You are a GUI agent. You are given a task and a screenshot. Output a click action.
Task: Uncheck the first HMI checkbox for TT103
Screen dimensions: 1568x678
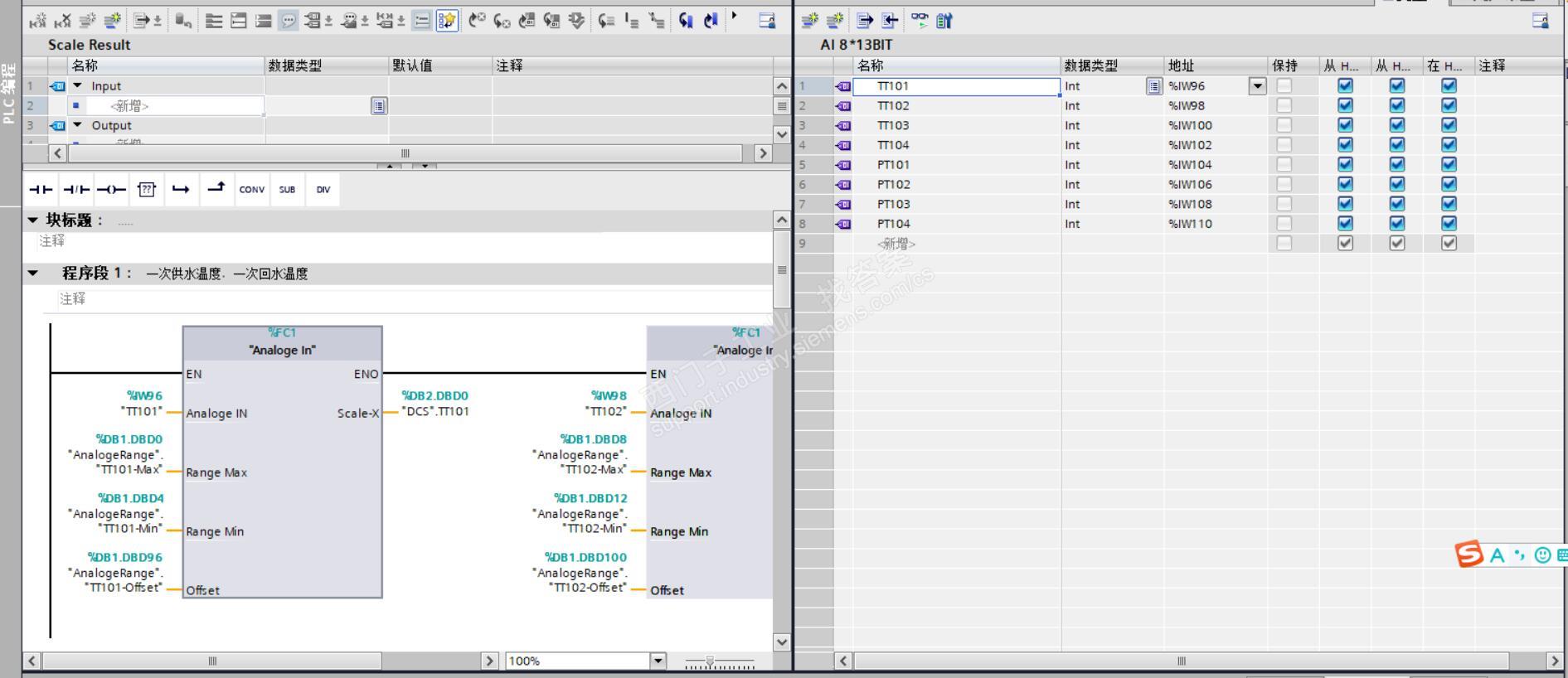pyautogui.click(x=1345, y=125)
